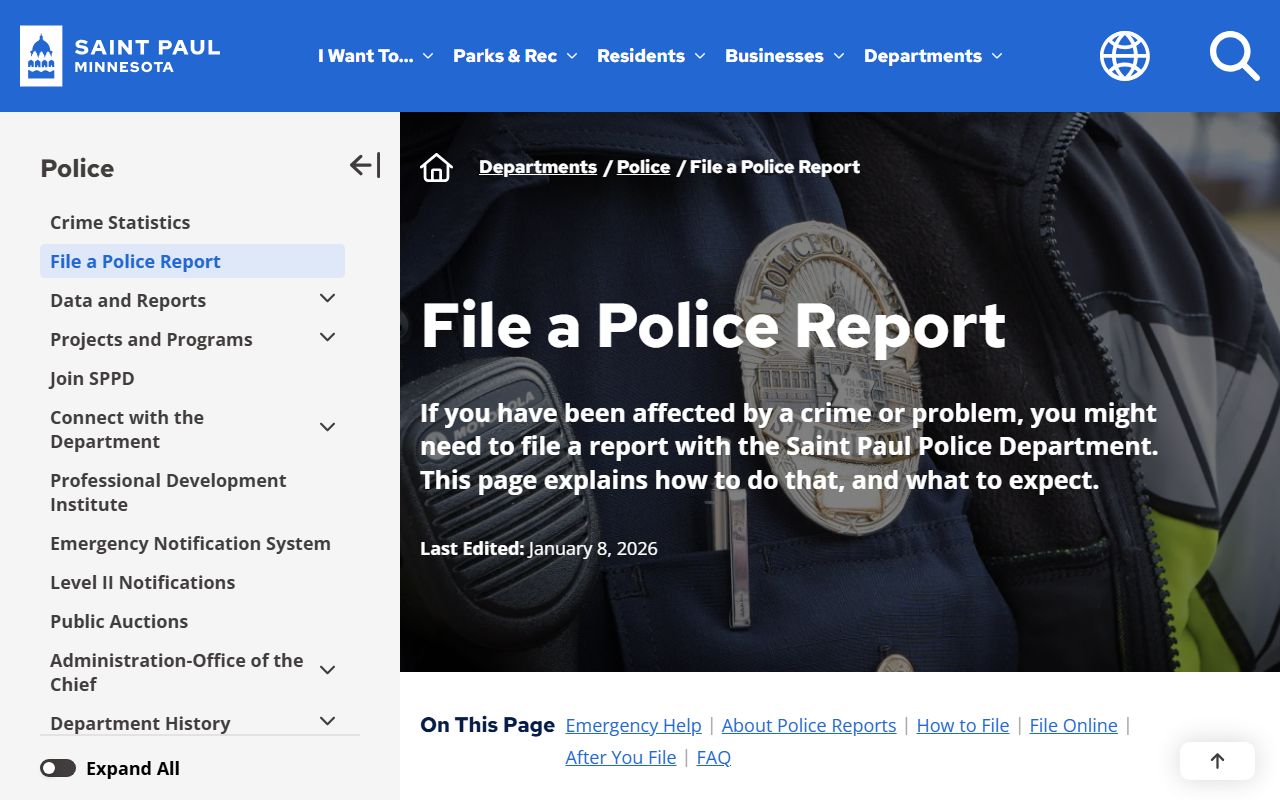Jump to After You File section
The width and height of the screenshot is (1280, 800).
[x=621, y=757]
